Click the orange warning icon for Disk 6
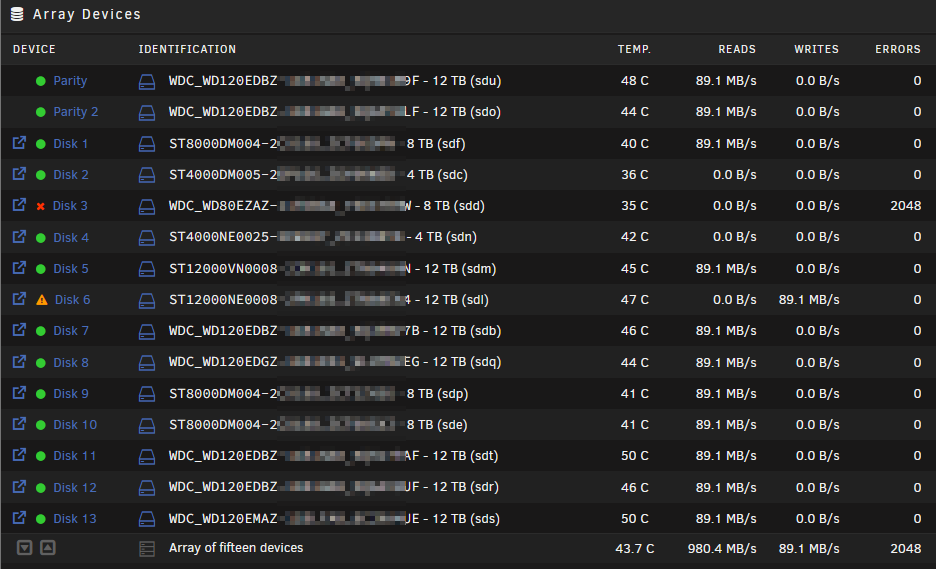Image resolution: width=936 pixels, height=569 pixels. click(42, 300)
